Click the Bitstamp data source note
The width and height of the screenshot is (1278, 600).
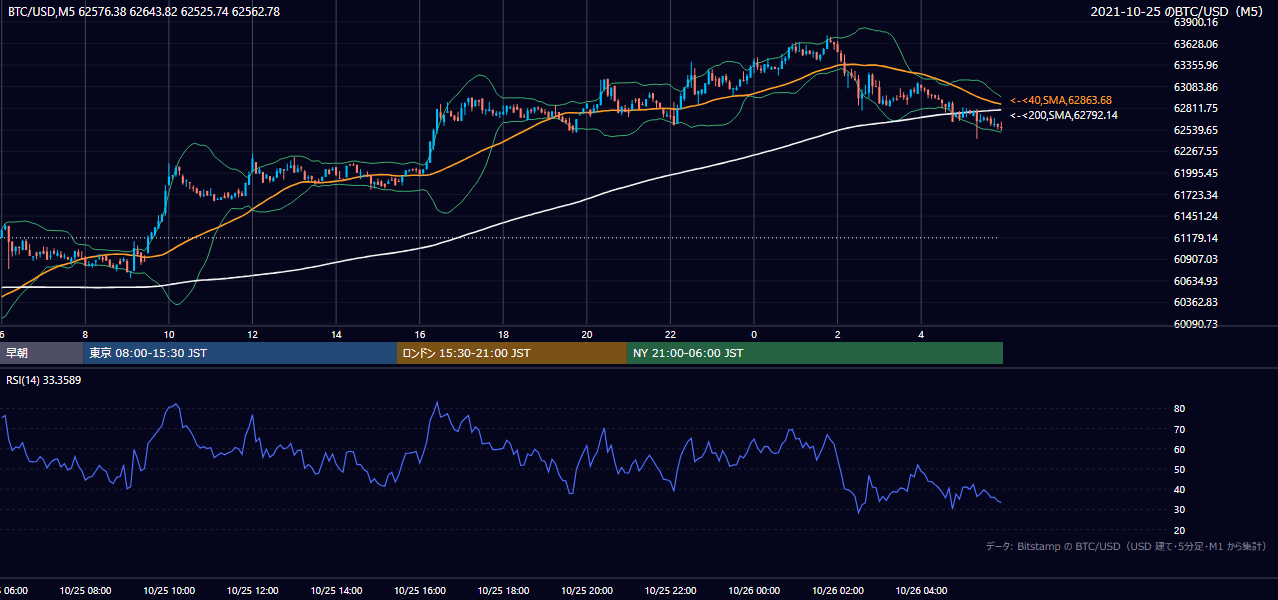coord(1126,547)
